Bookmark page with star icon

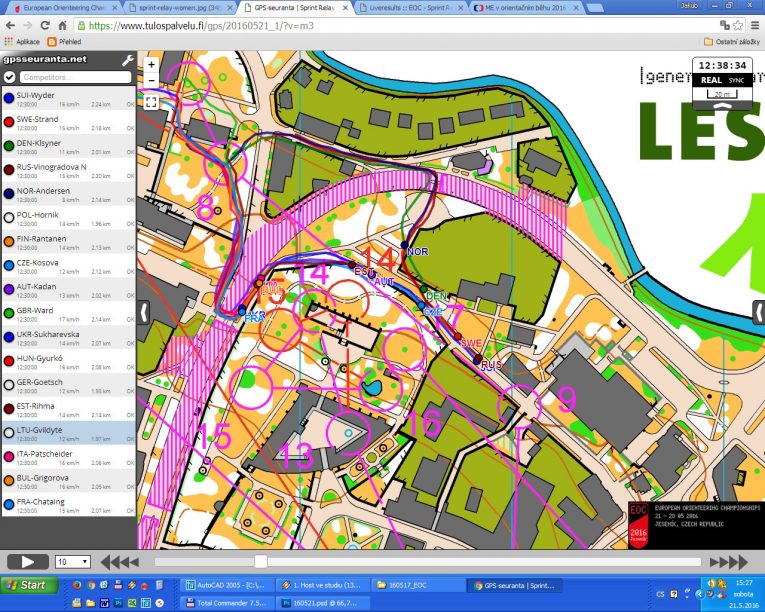pos(738,25)
